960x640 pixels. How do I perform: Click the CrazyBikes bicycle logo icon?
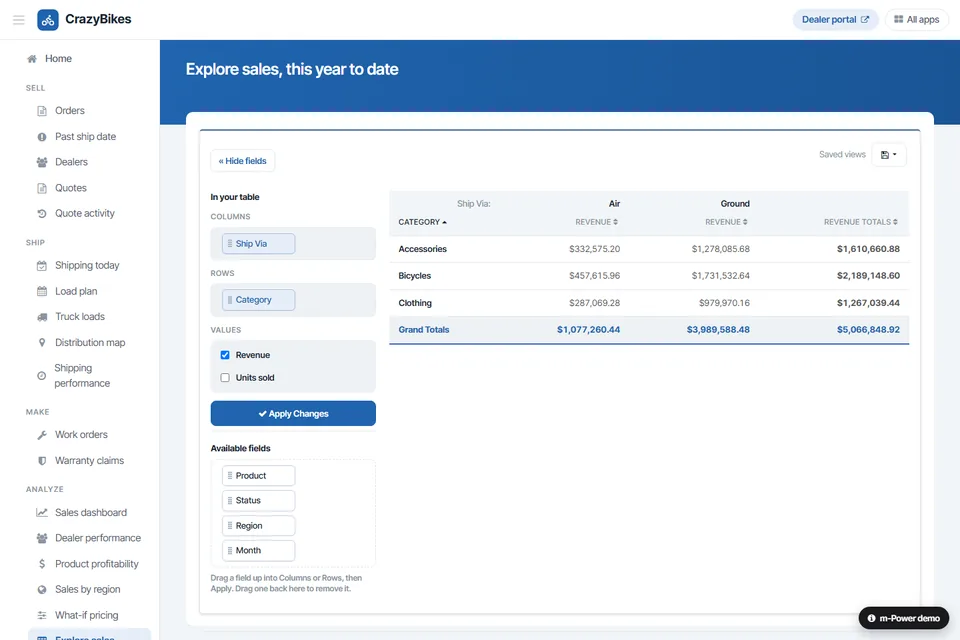click(48, 20)
